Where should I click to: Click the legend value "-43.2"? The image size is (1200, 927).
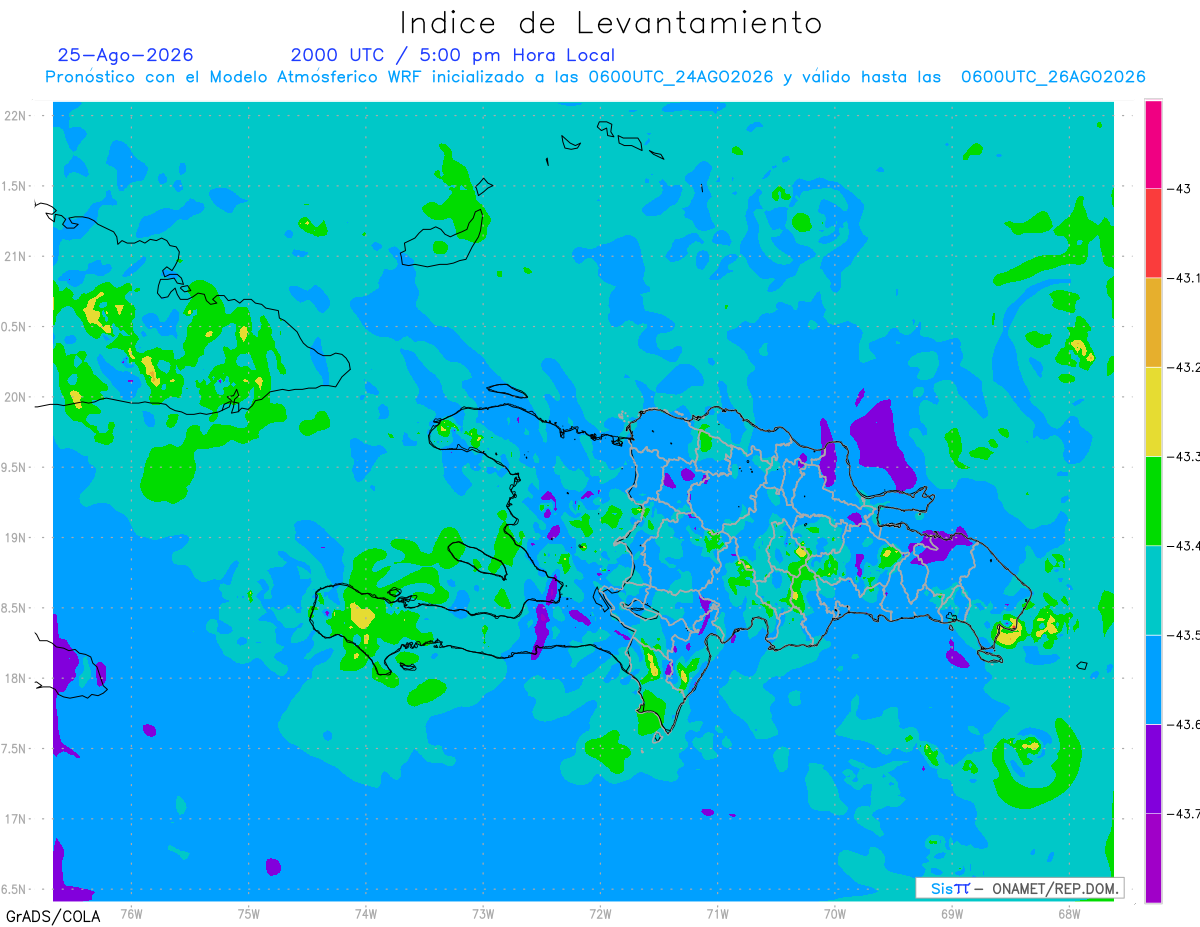pos(1183,367)
